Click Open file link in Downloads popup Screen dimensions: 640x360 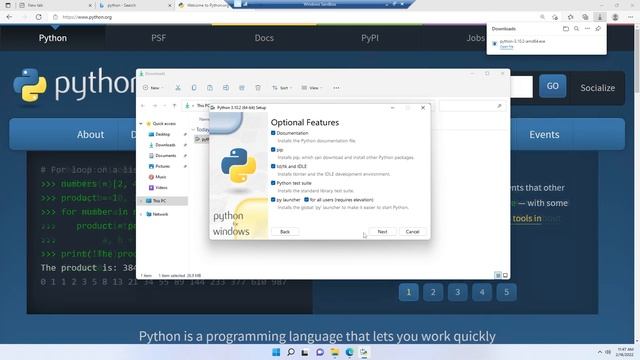point(507,47)
